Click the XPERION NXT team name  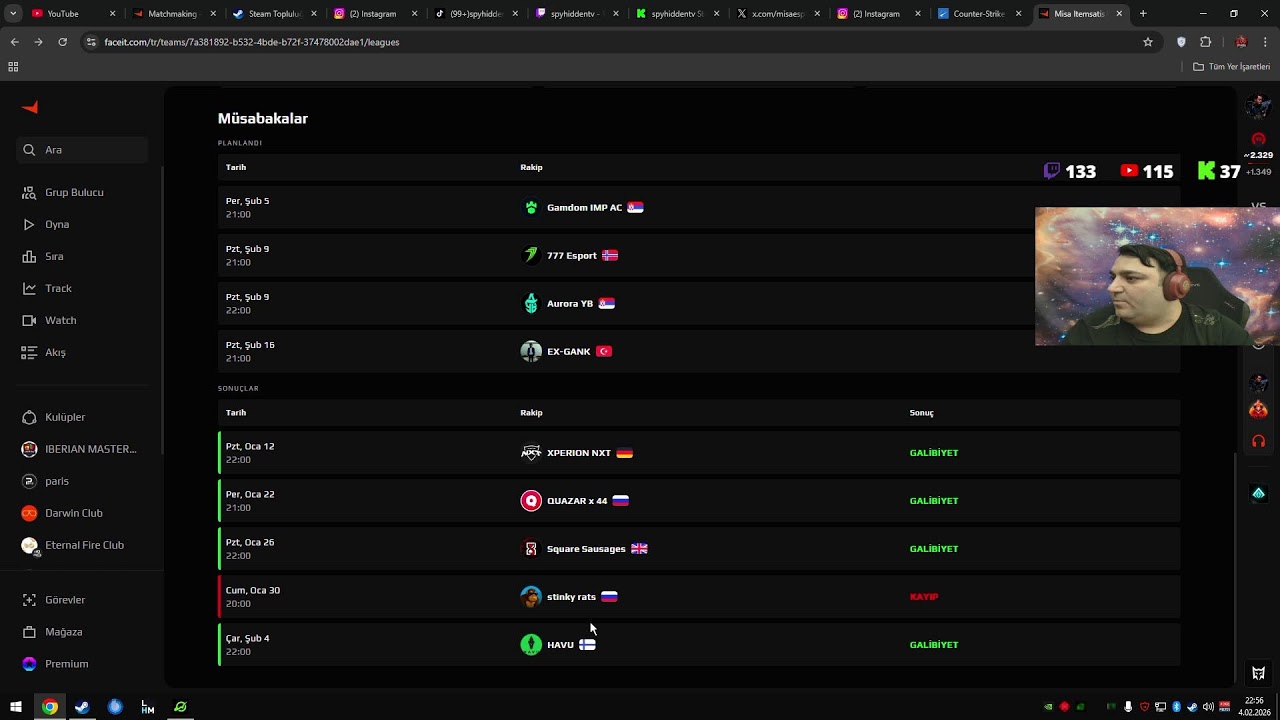click(578, 453)
